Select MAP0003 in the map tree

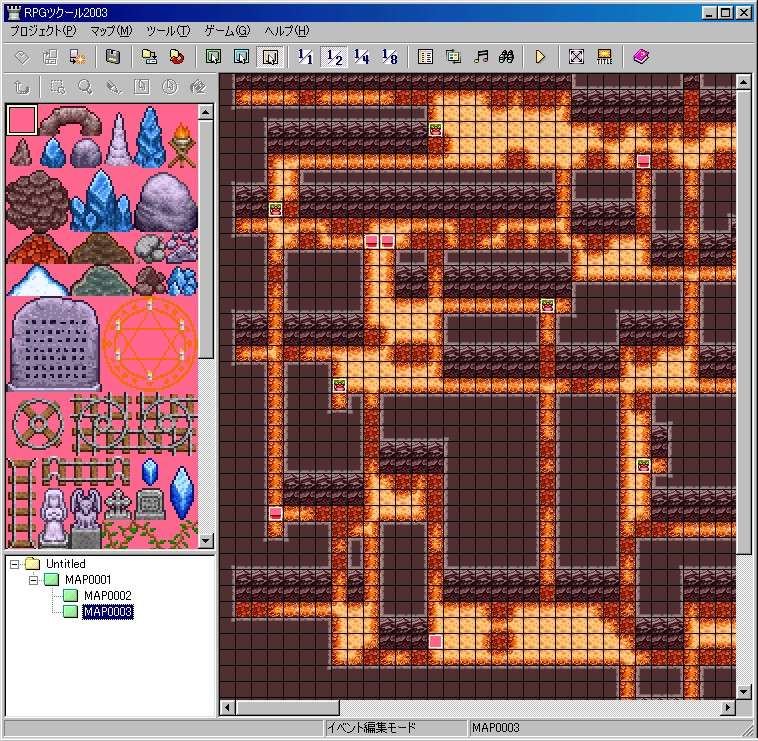(x=107, y=612)
